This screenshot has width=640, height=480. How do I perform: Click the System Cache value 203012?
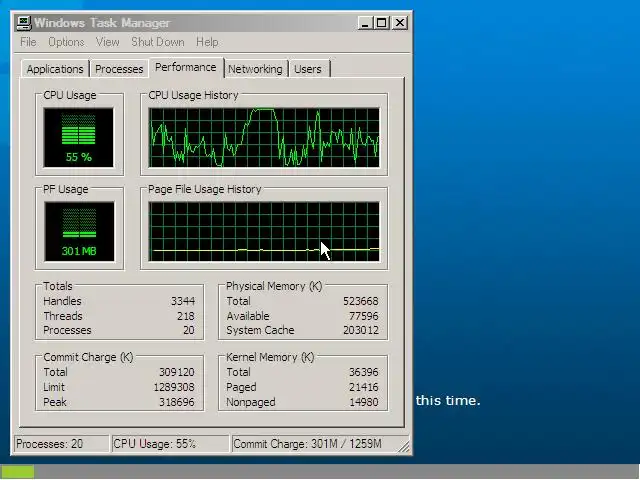tap(360, 330)
